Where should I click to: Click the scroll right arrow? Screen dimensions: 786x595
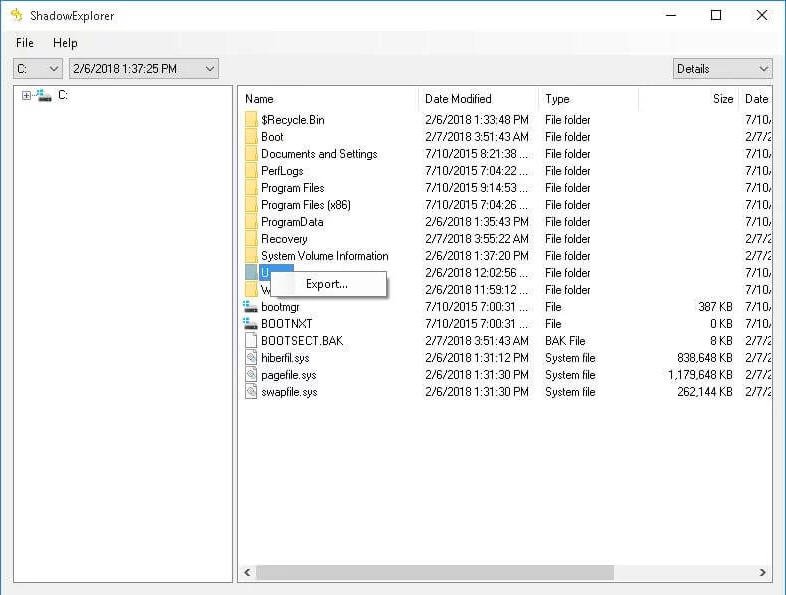(762, 572)
